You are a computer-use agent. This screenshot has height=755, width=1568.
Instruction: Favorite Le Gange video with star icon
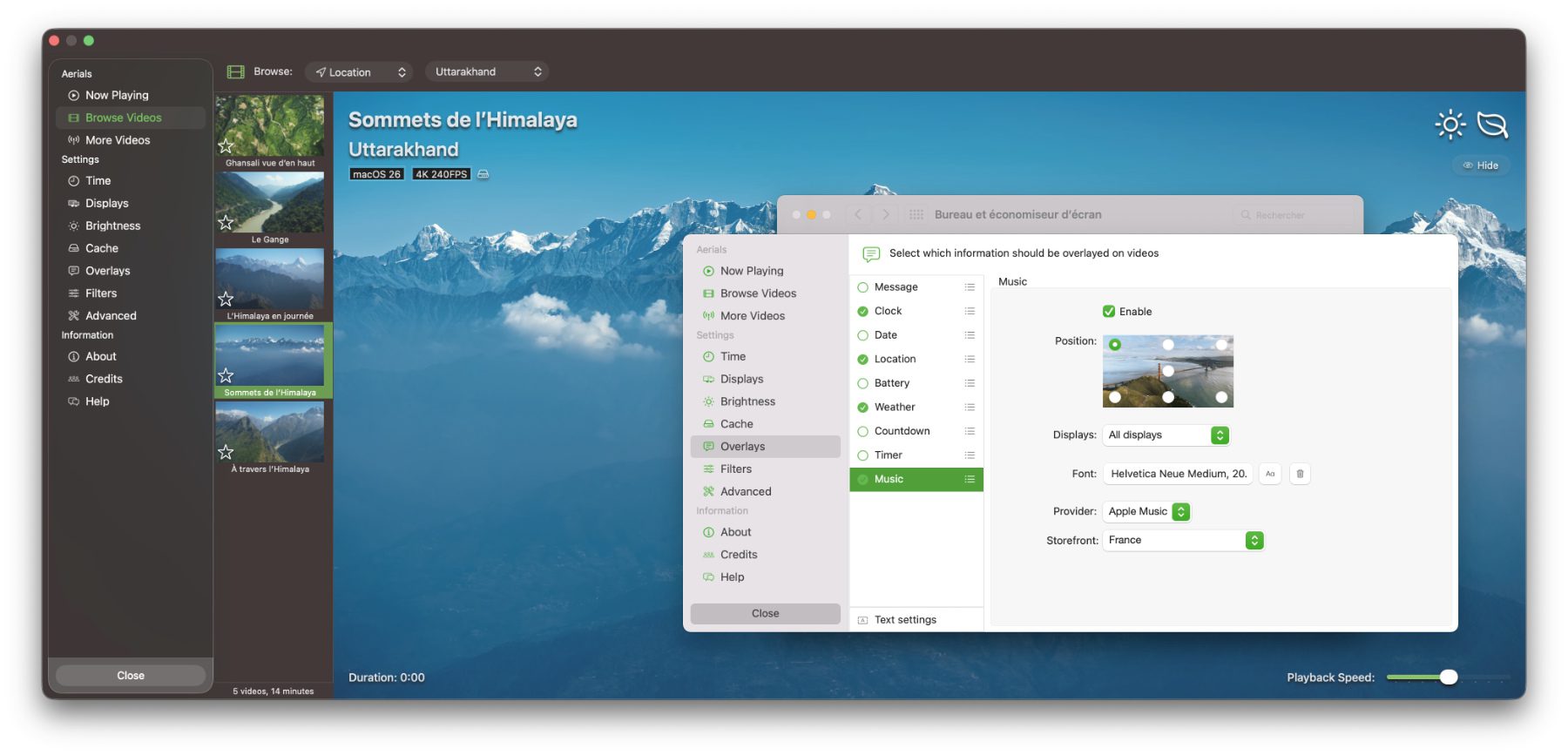click(x=226, y=222)
